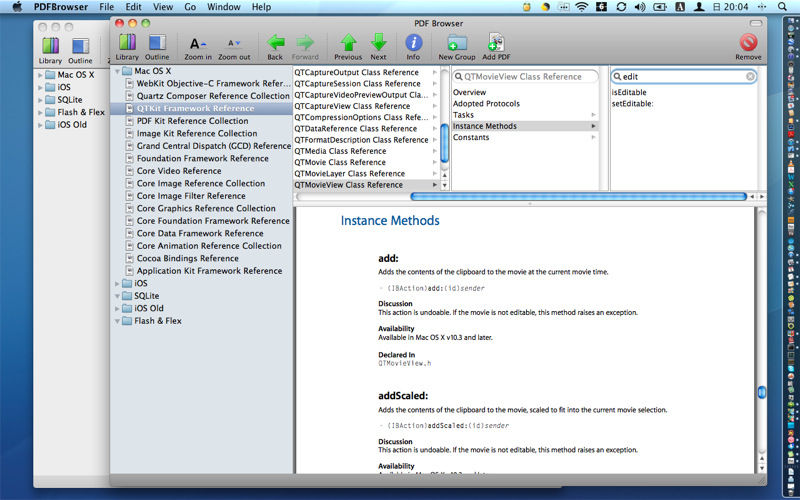Open the Help menu
This screenshot has height=500, width=800.
(261, 7)
